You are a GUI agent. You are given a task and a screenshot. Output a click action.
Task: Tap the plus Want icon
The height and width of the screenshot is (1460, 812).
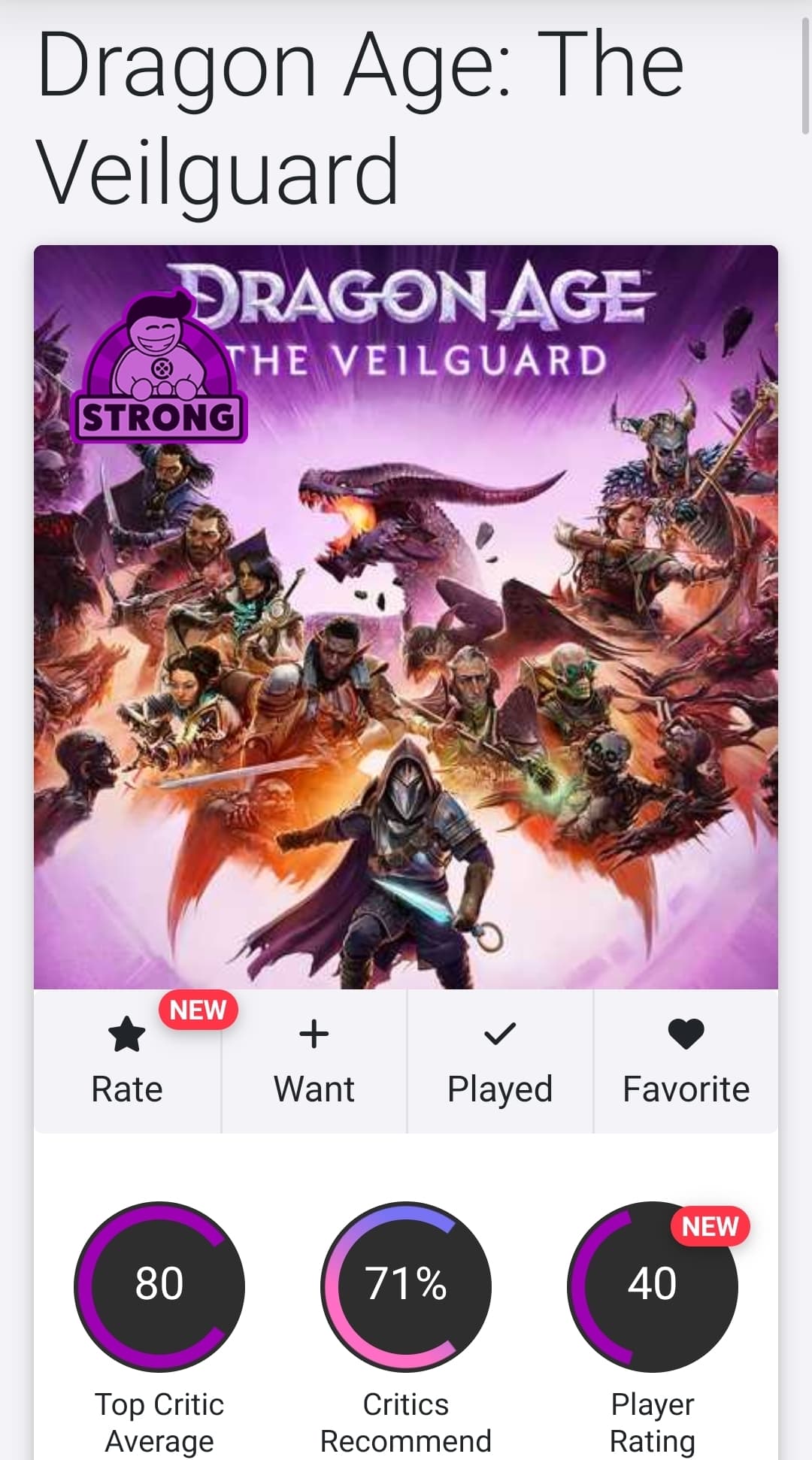pos(314,1034)
